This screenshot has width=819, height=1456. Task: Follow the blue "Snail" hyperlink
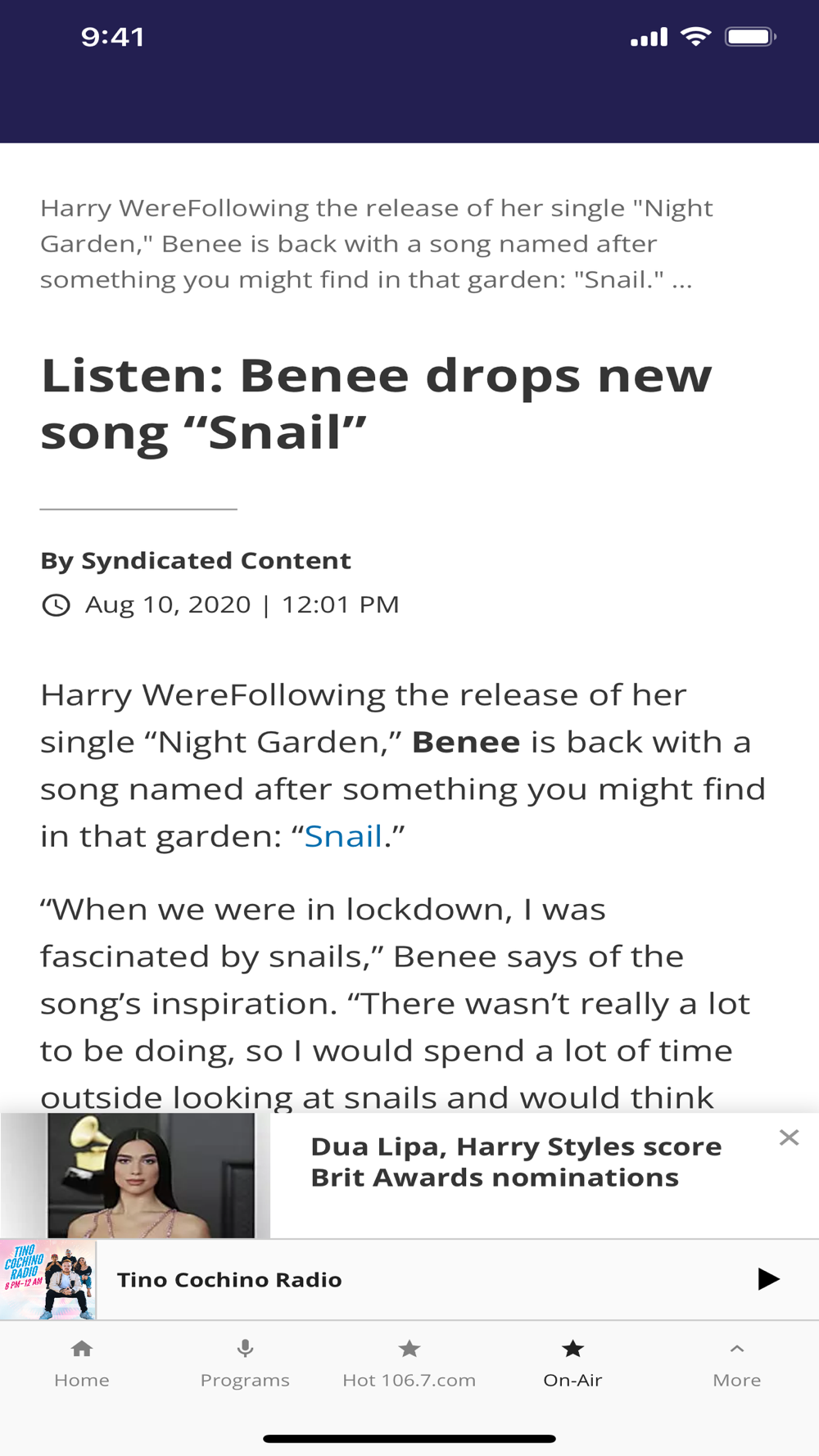pos(343,836)
